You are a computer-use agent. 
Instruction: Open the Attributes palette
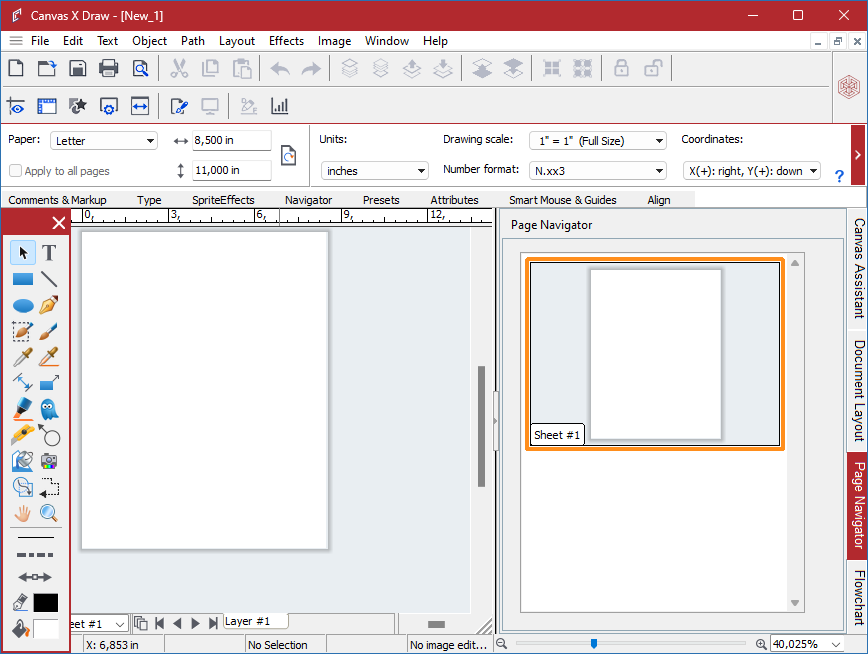click(x=454, y=200)
